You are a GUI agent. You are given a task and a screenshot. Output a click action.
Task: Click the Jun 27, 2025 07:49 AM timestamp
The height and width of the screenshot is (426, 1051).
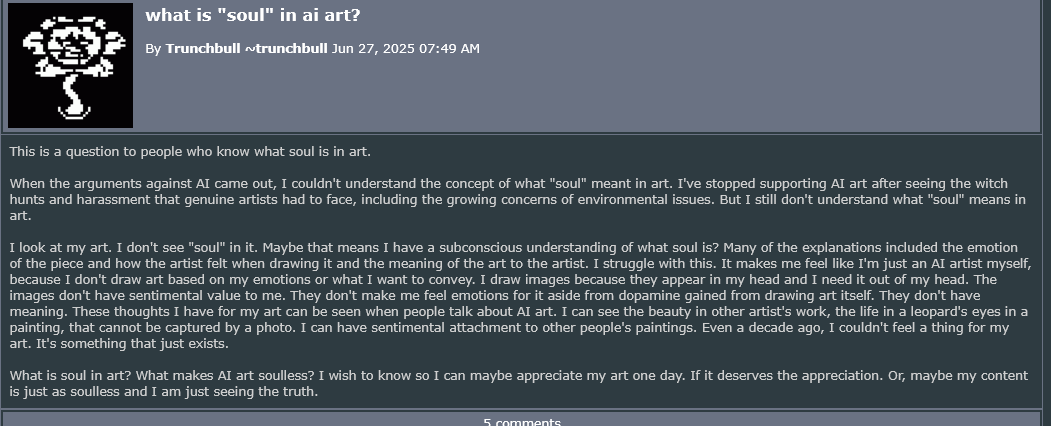[x=405, y=48]
